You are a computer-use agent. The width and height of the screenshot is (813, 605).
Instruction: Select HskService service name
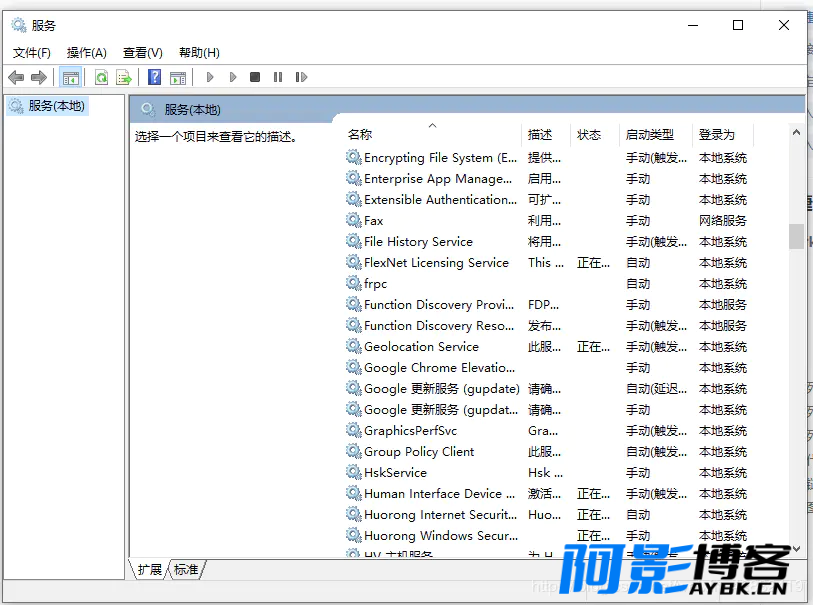click(x=395, y=473)
